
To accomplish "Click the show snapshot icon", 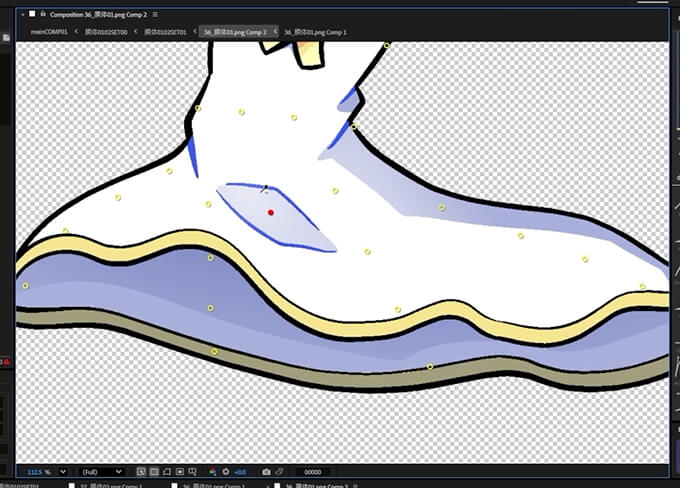I will pos(280,471).
